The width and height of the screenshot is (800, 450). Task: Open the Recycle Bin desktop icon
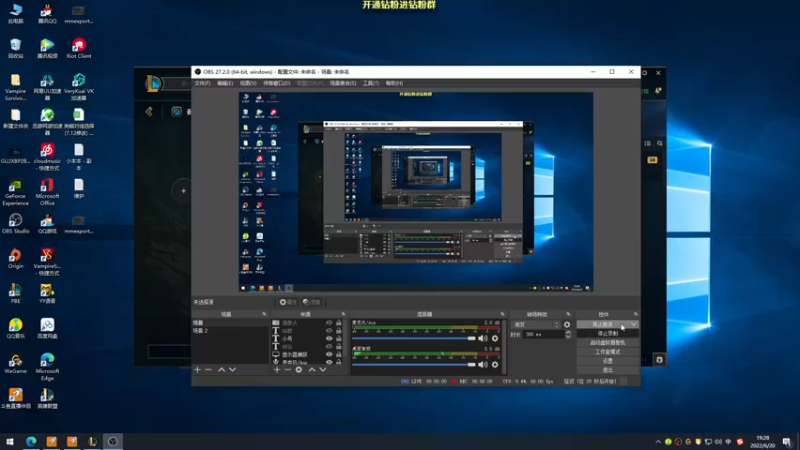coord(15,48)
